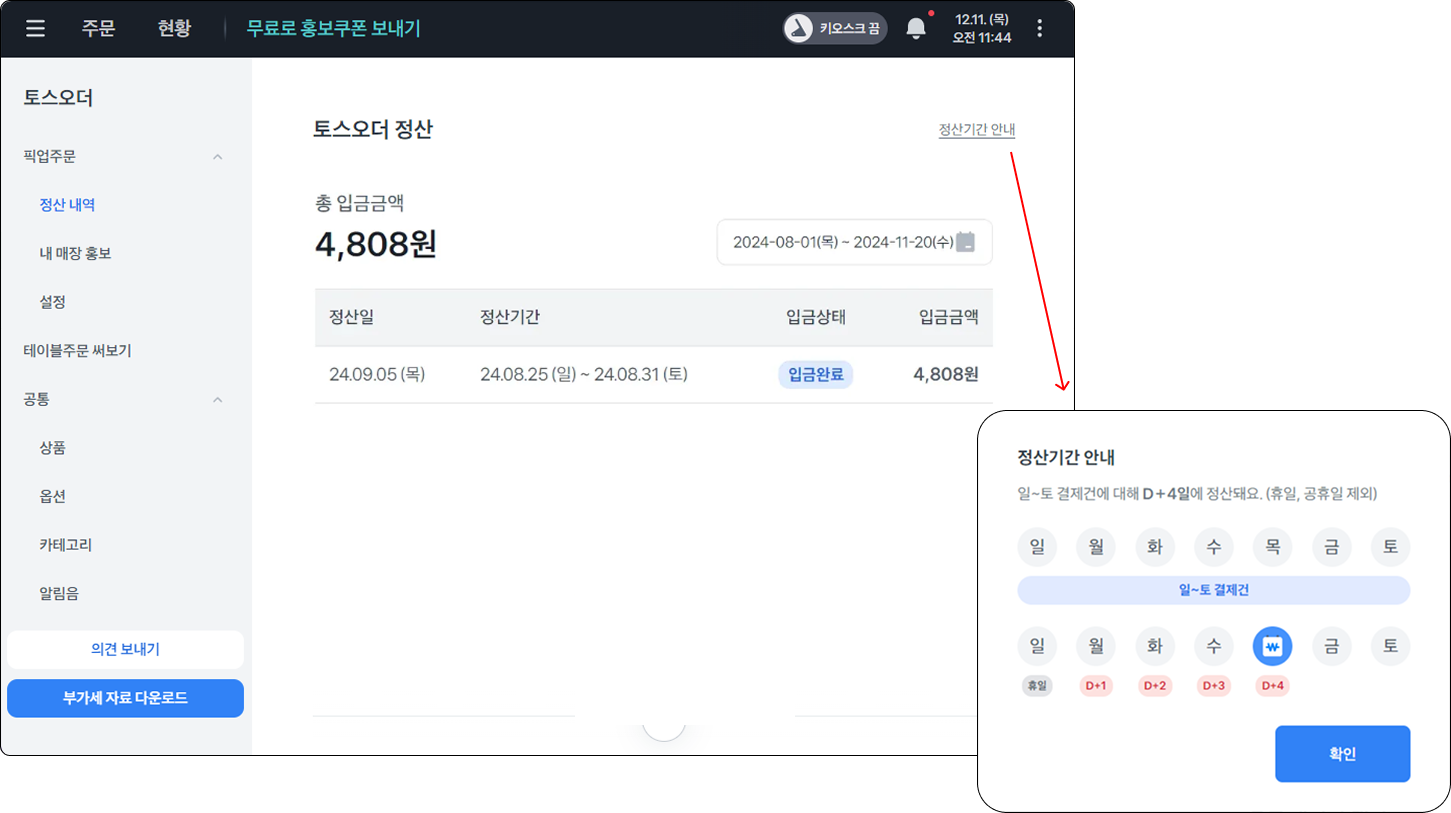Click settlement period 24.08.25 (일) ~ 24.08.31 (토)
This screenshot has height=813, width=1451.
[584, 375]
